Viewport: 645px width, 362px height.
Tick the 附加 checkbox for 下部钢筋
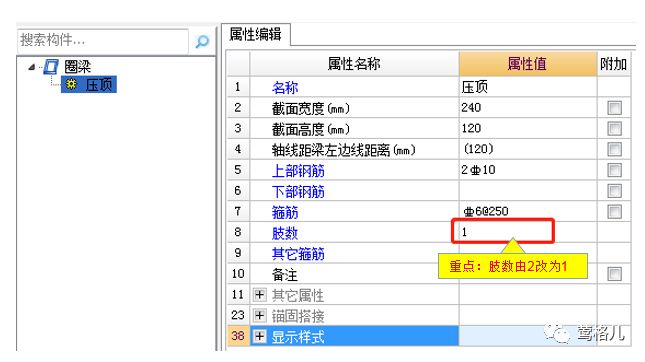coord(614,191)
